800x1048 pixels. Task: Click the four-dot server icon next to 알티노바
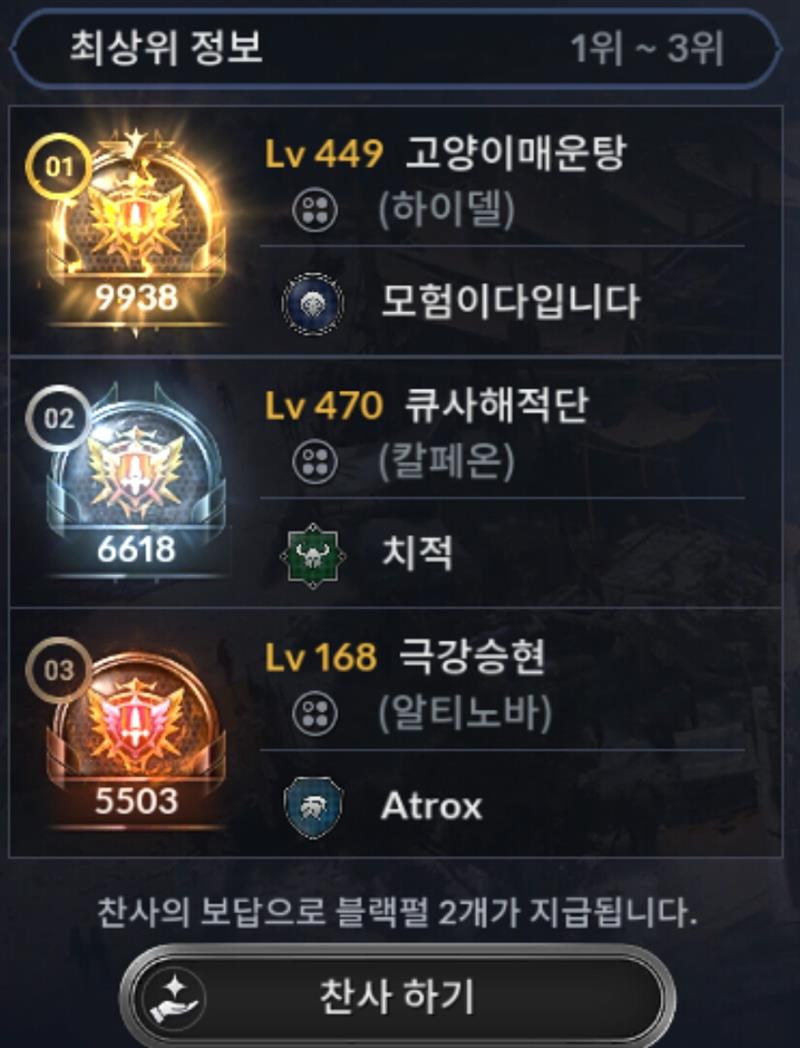point(315,714)
